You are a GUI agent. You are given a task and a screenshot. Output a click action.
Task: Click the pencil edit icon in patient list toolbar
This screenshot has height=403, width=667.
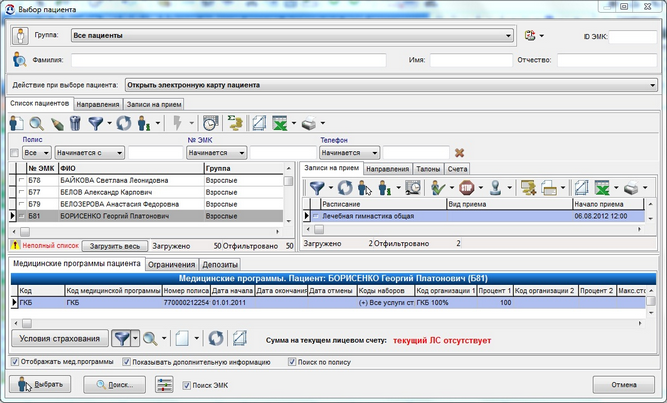pyautogui.click(x=57, y=124)
